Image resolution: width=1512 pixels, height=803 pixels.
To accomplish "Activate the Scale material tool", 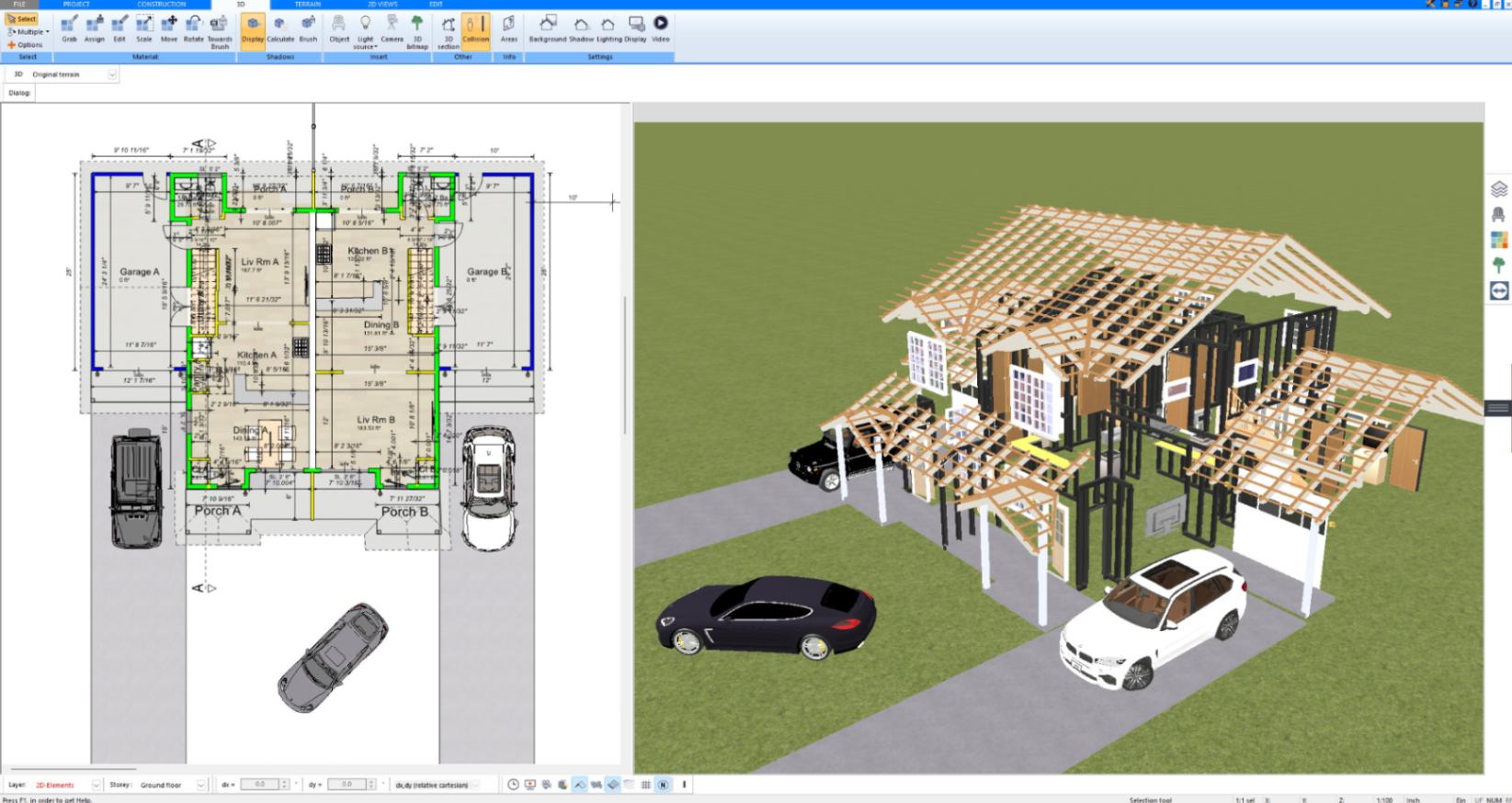I will (144, 29).
